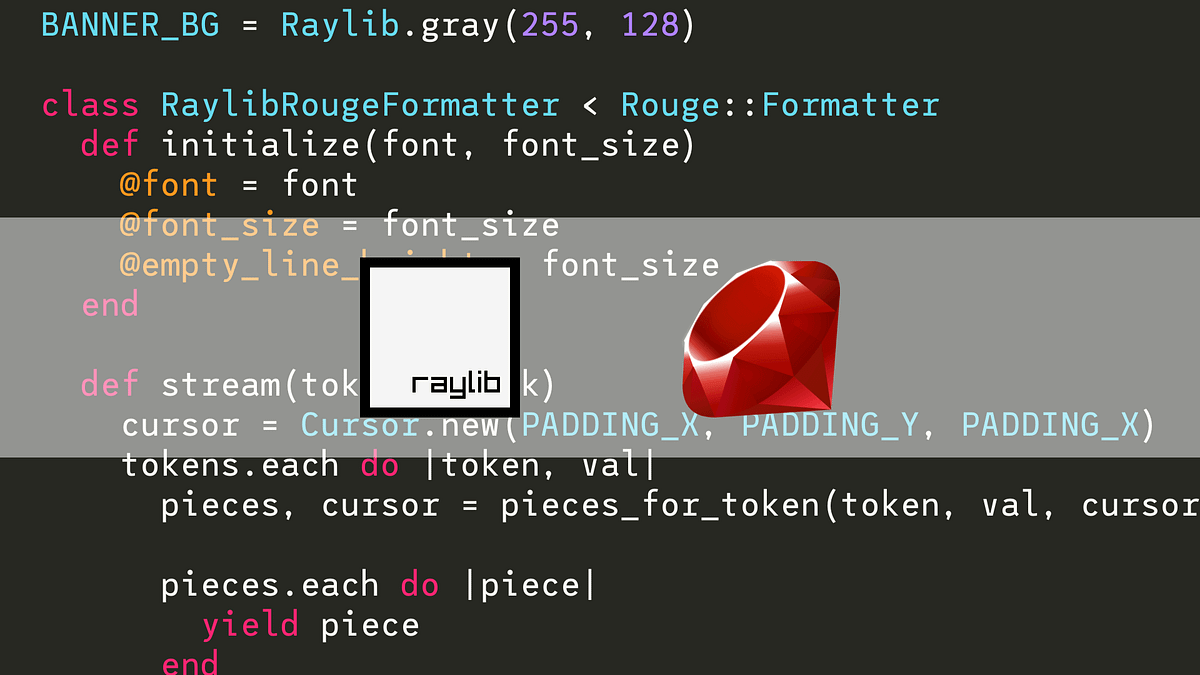The height and width of the screenshot is (675, 1200).
Task: Select the BANNER_BG constant
Action: pyautogui.click(x=129, y=24)
